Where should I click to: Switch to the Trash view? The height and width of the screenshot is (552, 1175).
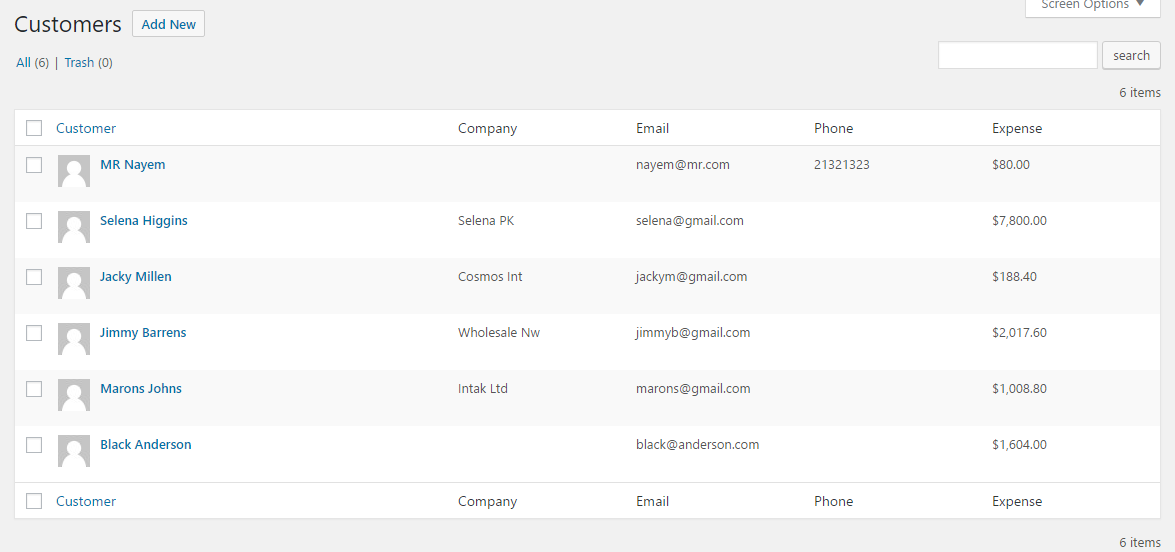click(x=79, y=62)
